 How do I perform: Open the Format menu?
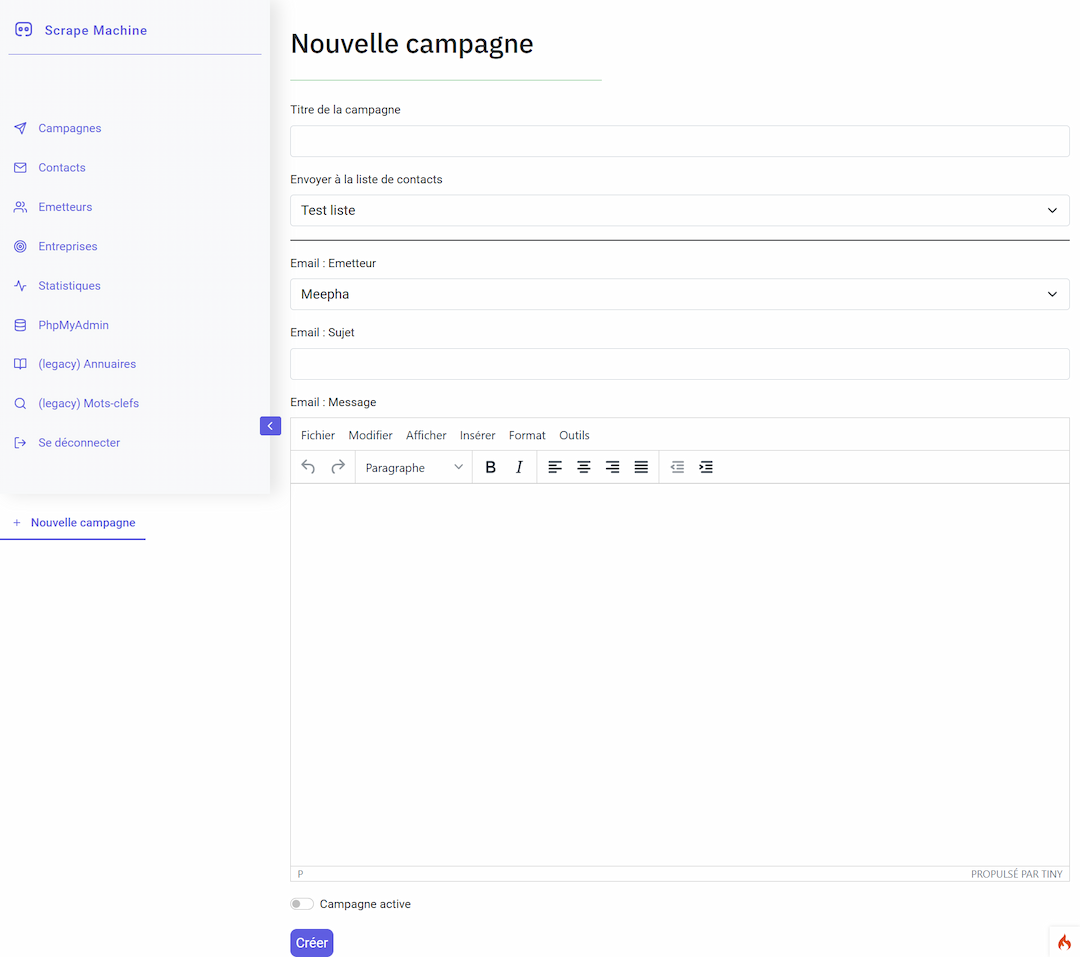(527, 435)
